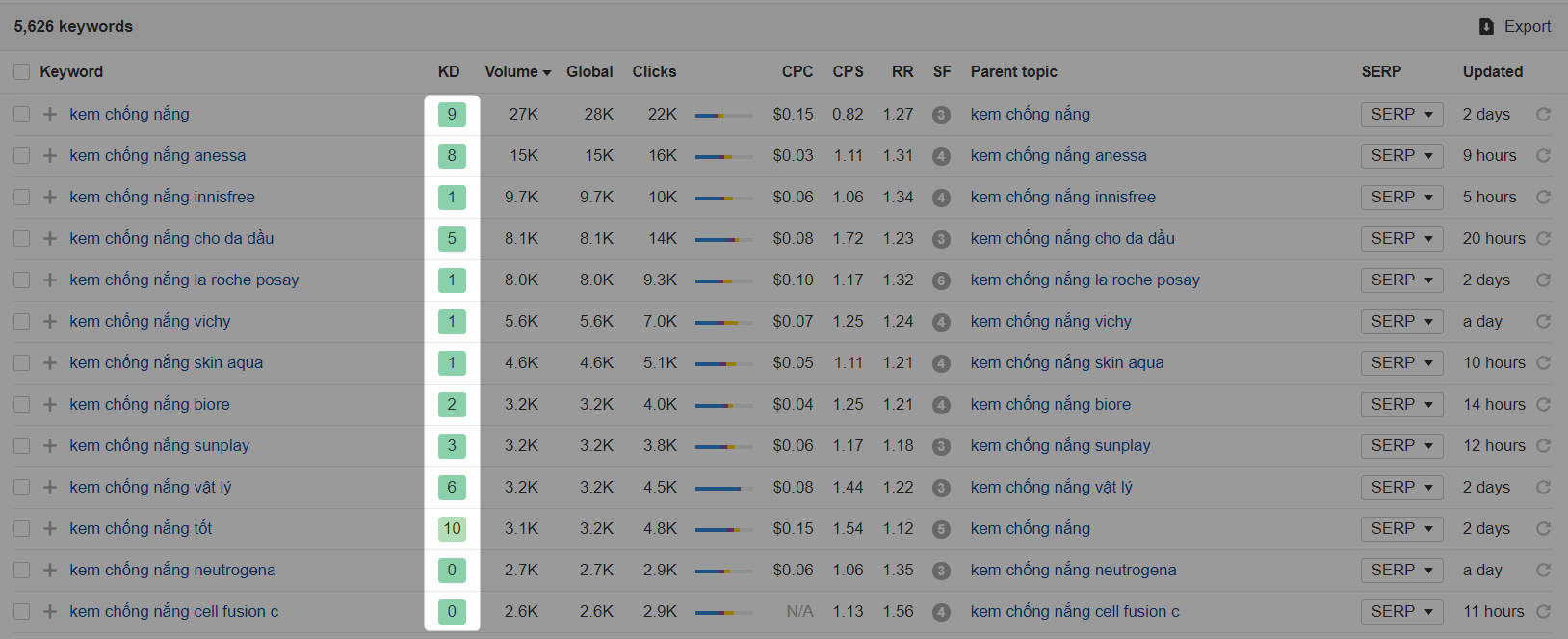Tick the 'kem chống nắng tốt' checkbox
Viewport: 1568px width, 639px height.
[21, 528]
